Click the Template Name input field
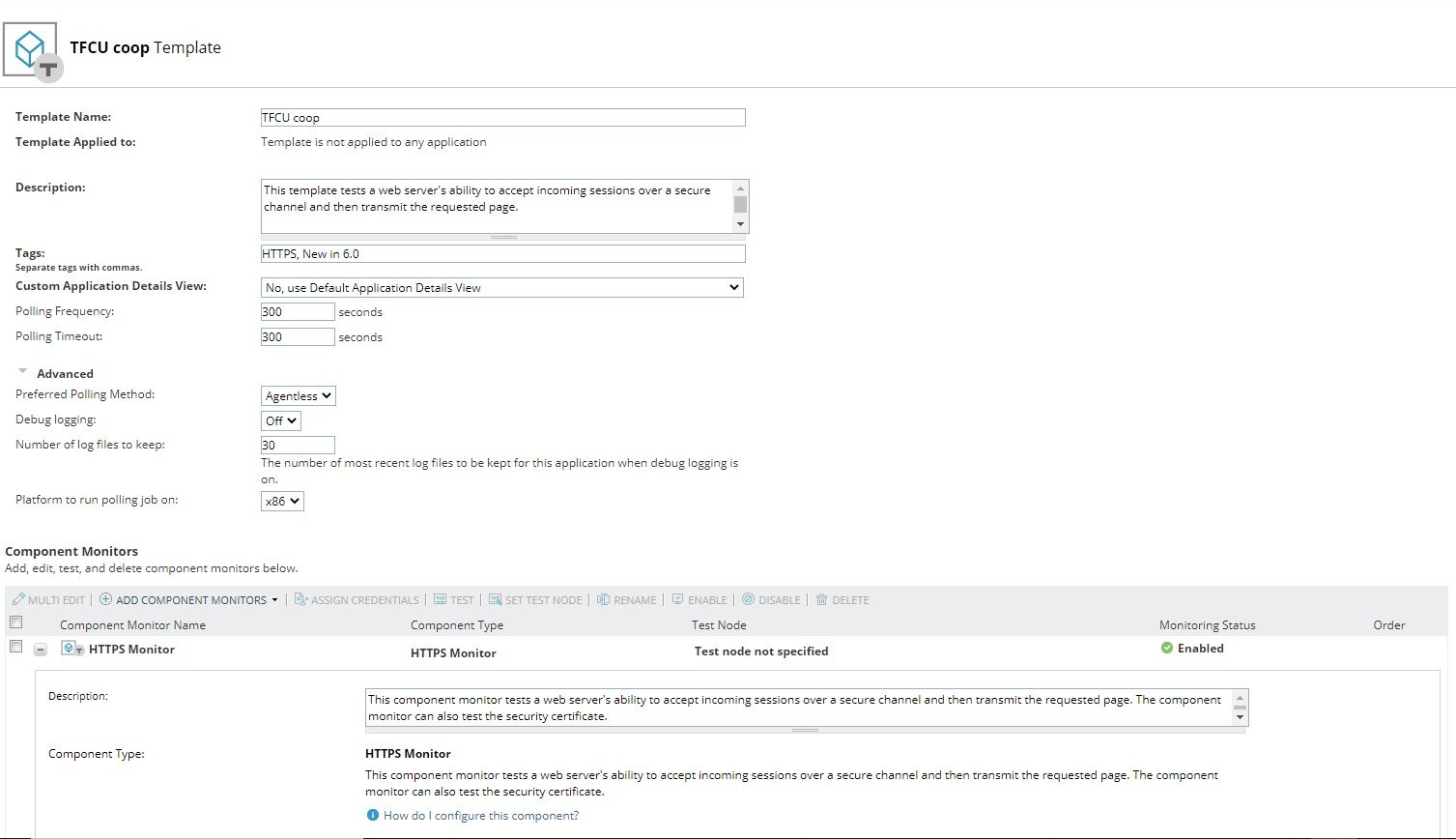Image resolution: width=1456 pixels, height=839 pixels. pos(503,117)
